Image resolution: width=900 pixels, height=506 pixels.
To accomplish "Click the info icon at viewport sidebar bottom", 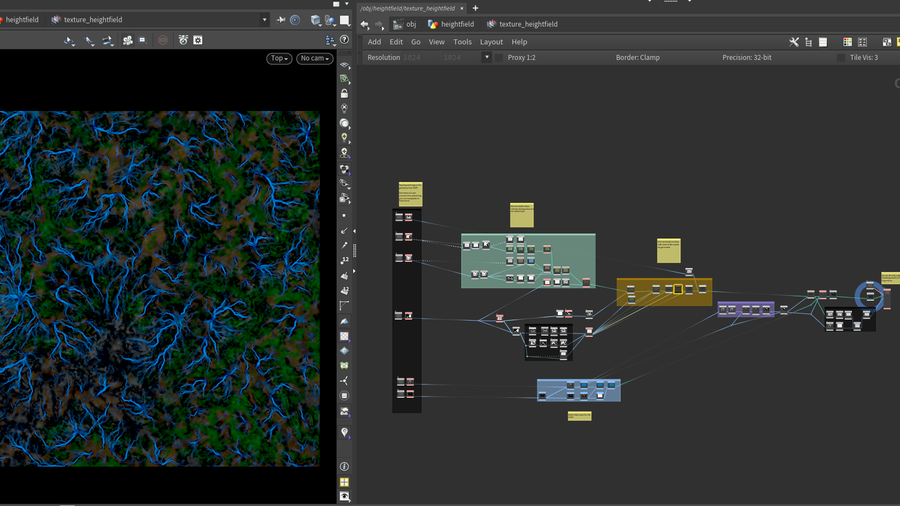I will coord(344,467).
